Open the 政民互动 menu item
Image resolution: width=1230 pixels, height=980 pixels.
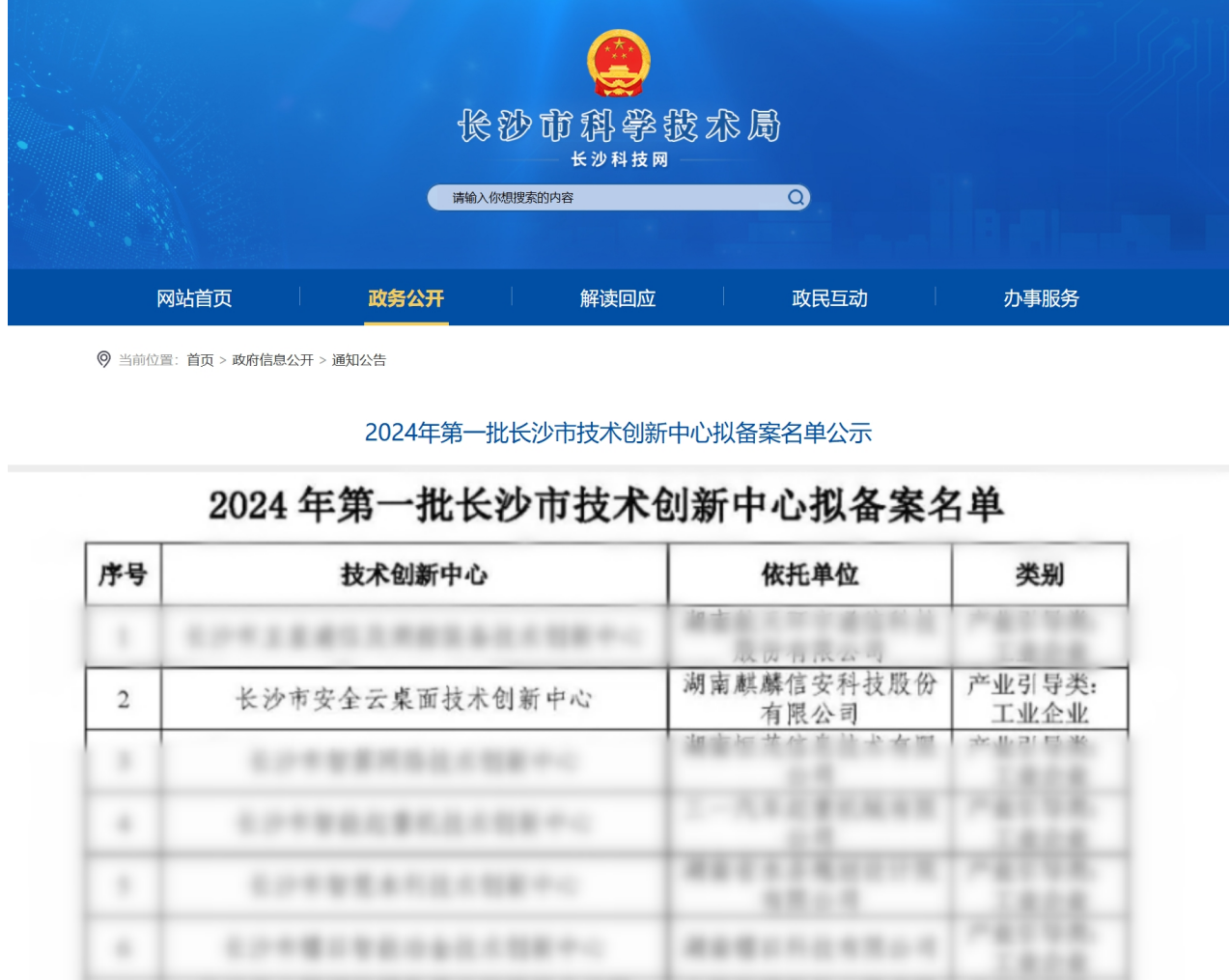829,298
